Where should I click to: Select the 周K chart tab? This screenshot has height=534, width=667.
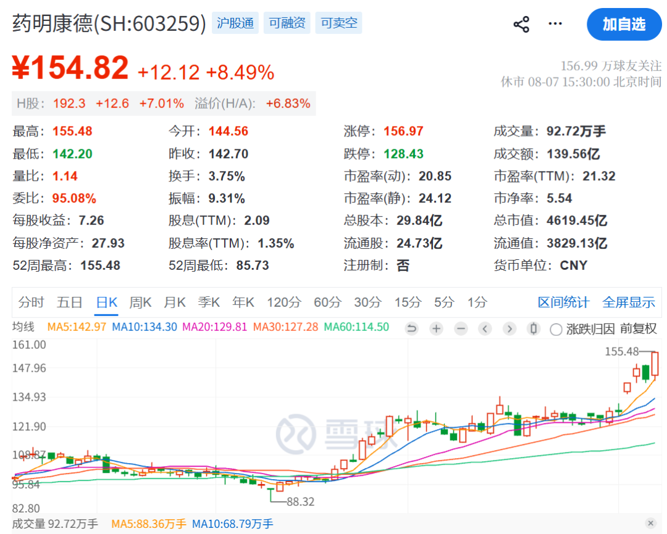click(140, 303)
